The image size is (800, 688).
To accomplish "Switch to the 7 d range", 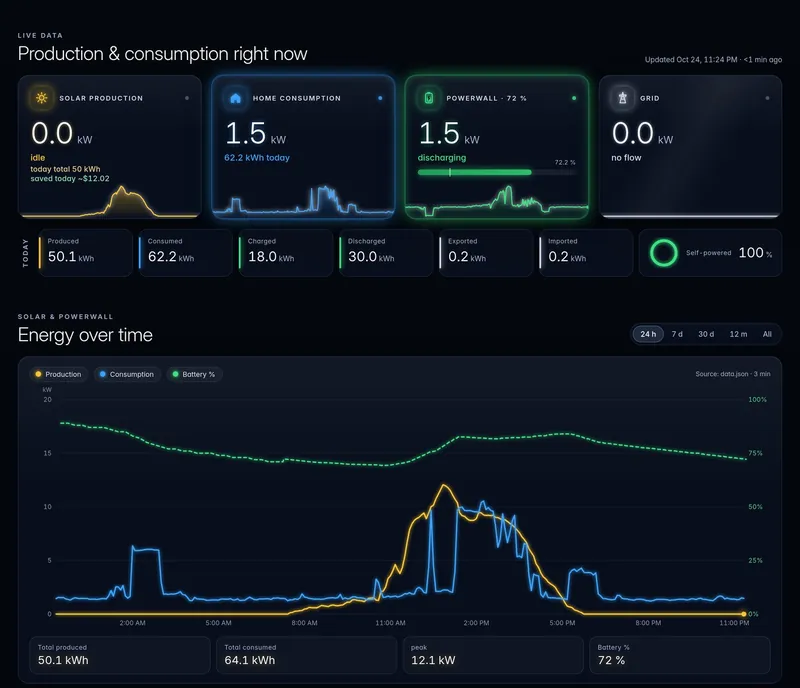I will click(x=677, y=334).
